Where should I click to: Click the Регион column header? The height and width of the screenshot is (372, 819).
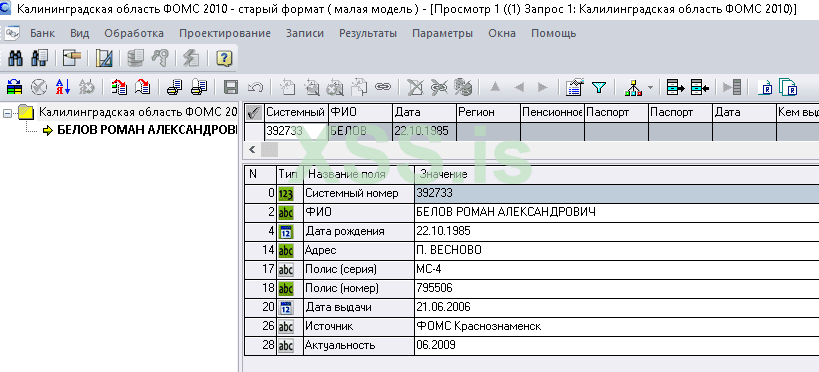coord(488,112)
